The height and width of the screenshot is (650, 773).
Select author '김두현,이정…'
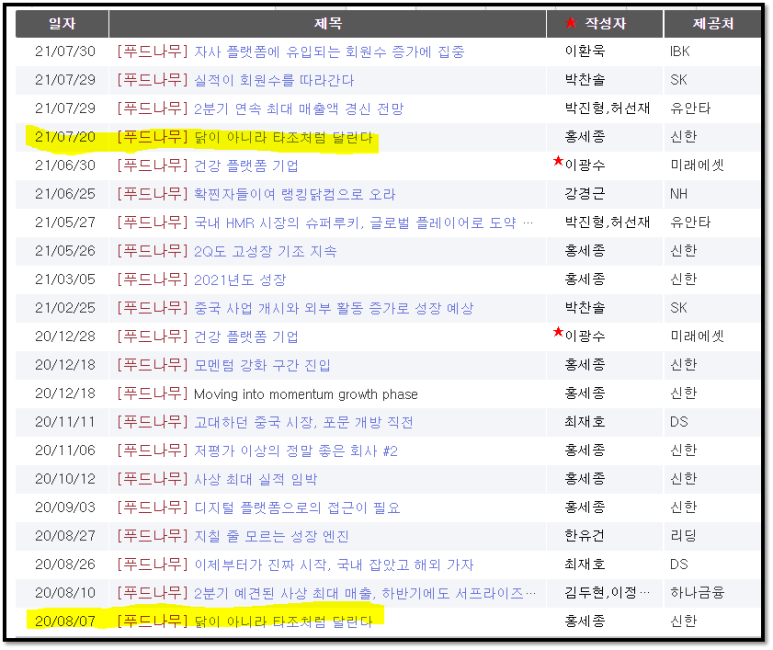coord(607,593)
